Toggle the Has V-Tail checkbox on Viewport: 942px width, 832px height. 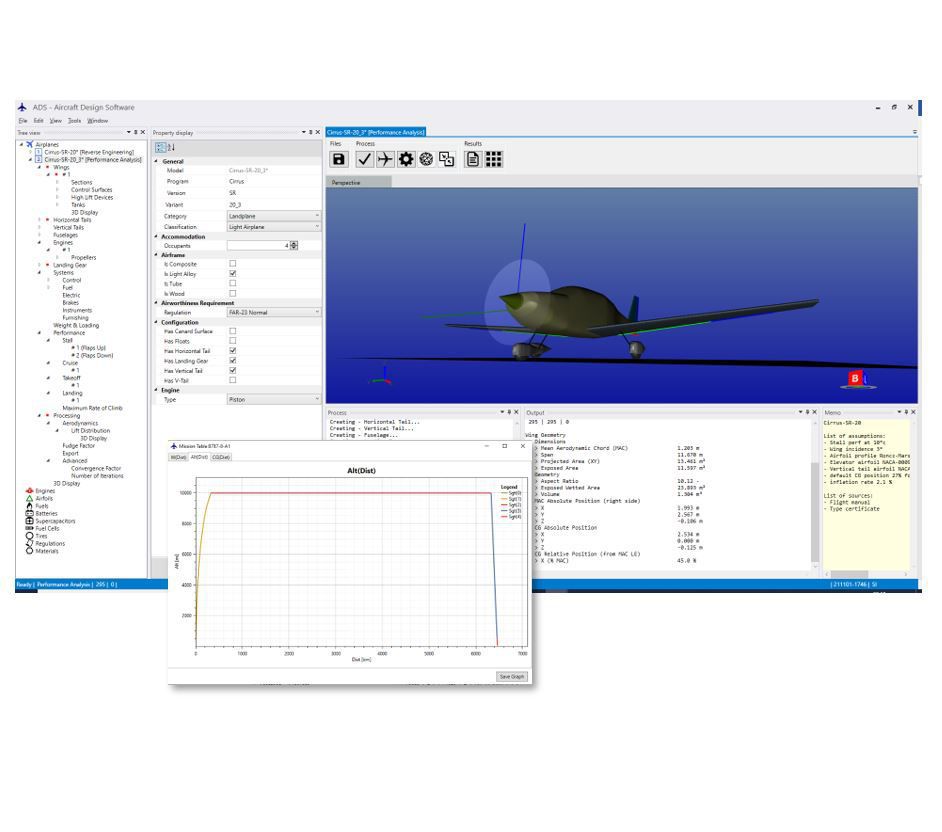click(233, 378)
